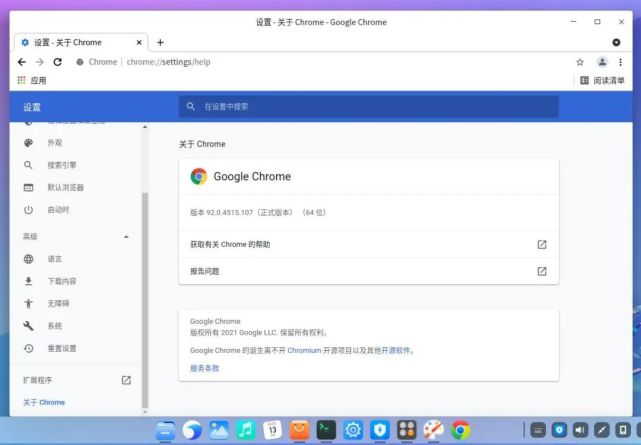Click the address bar URL chrome://settings/help
The width and height of the screenshot is (641, 445).
pos(168,62)
